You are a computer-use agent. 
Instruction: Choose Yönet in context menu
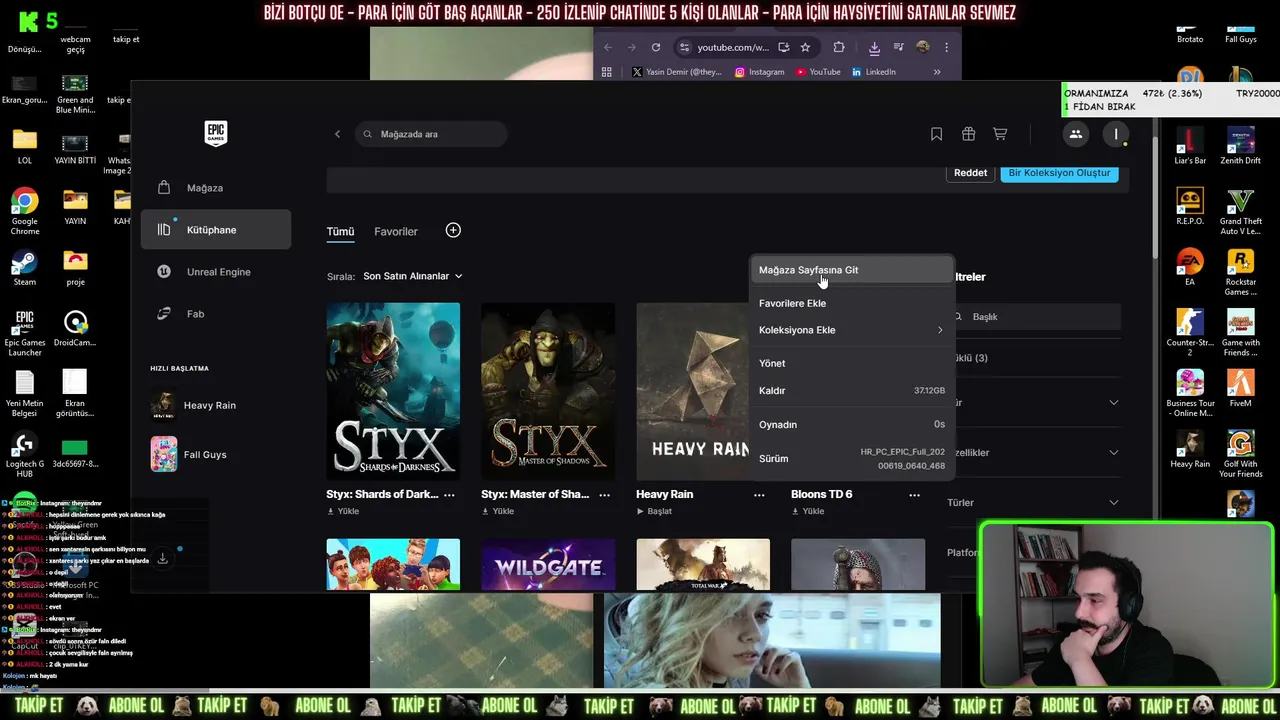(x=852, y=363)
